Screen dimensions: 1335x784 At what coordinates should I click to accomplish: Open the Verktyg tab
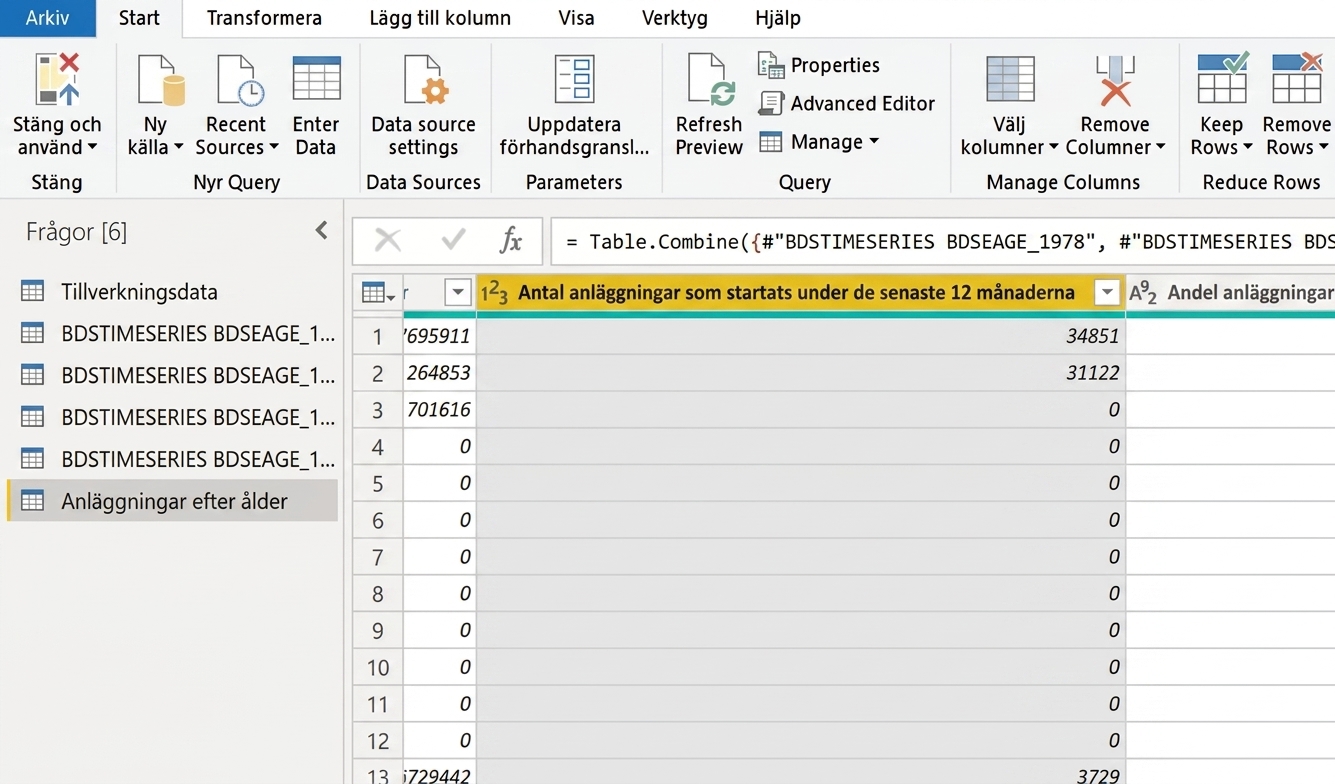pos(675,18)
